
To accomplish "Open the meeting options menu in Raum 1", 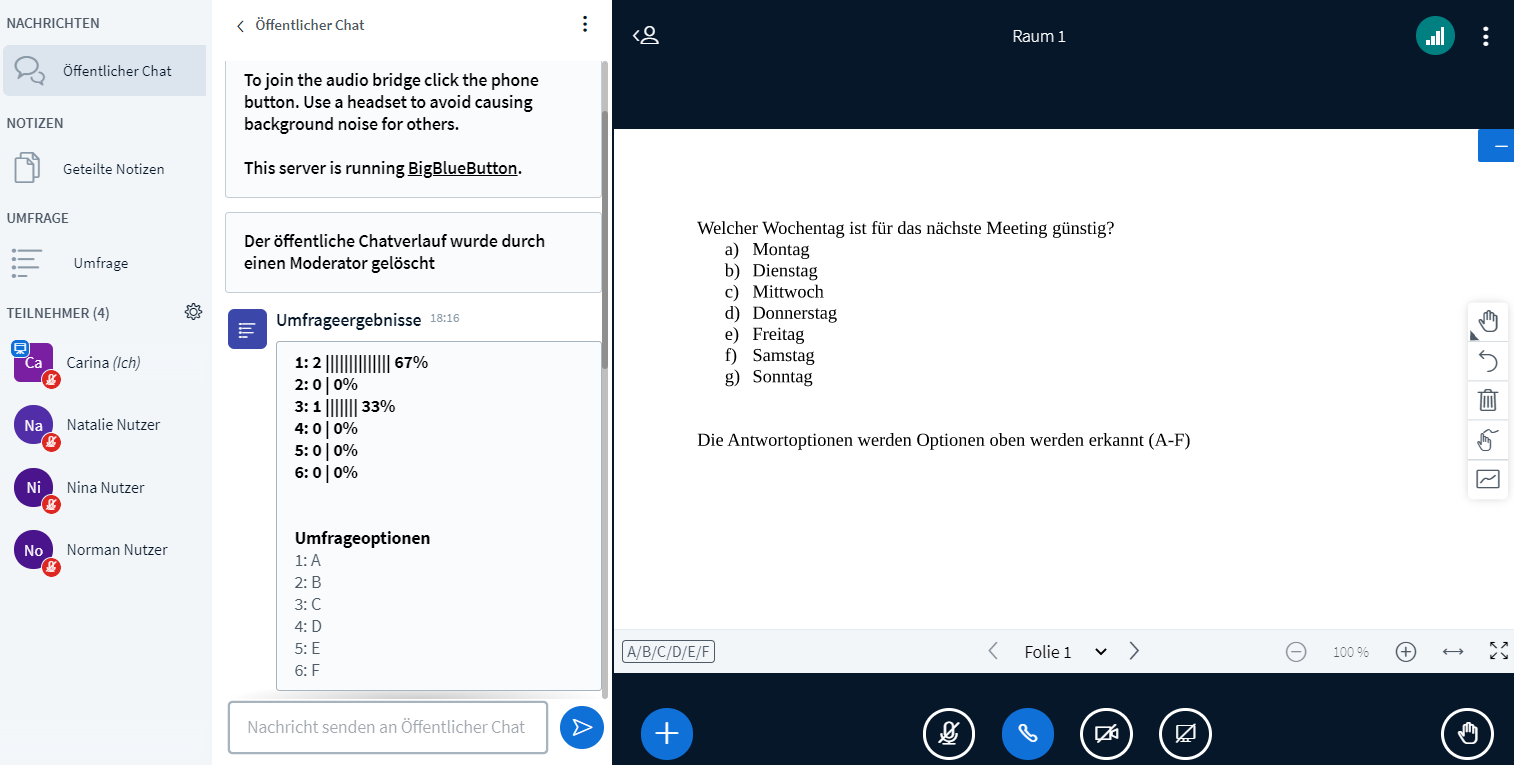I will coord(1486,34).
